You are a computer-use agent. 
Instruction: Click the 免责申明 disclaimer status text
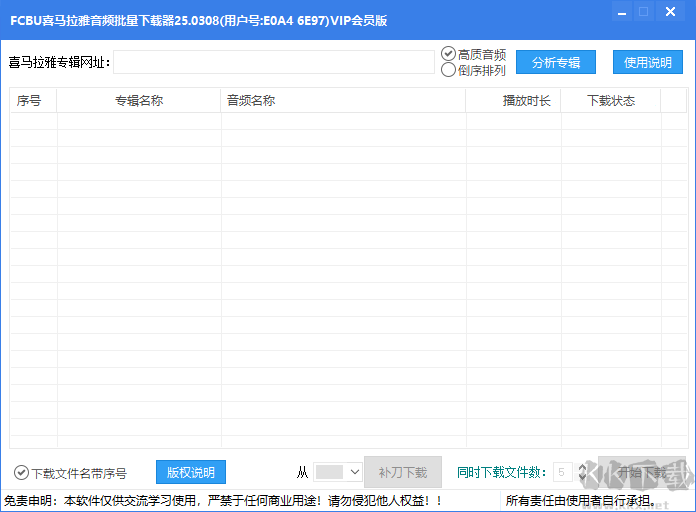[223, 501]
